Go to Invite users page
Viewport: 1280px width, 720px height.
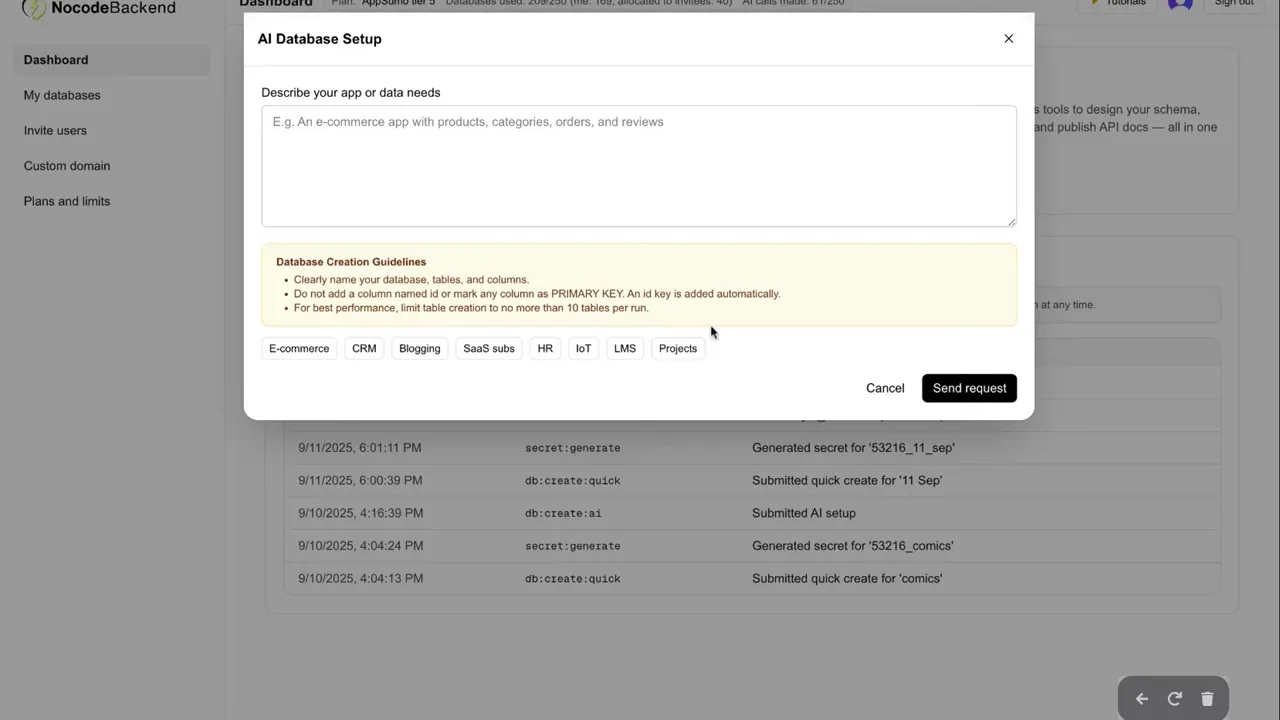tap(55, 131)
